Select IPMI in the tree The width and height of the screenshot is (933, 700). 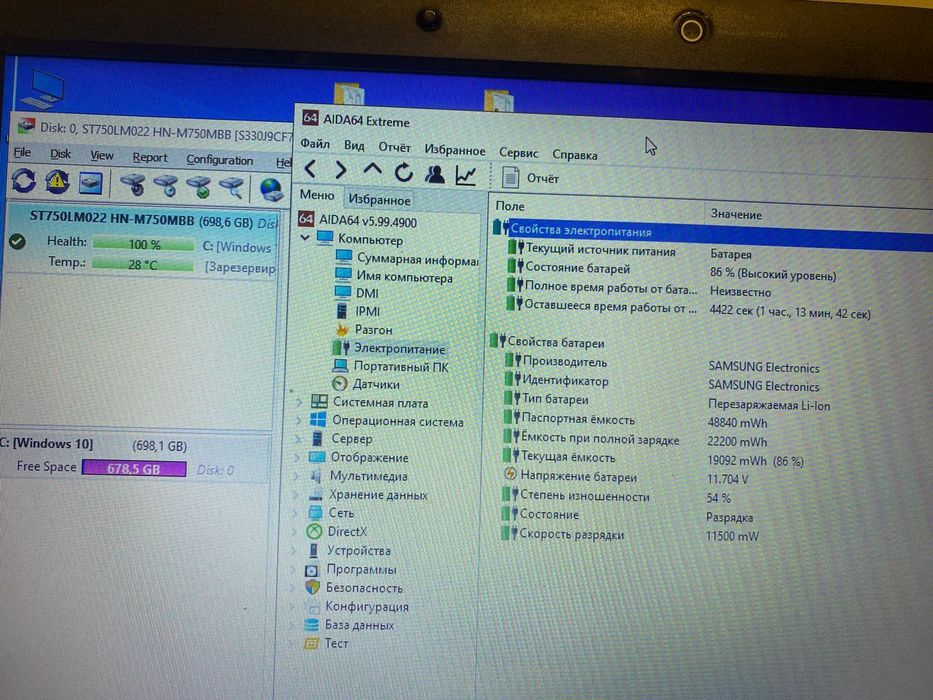(x=356, y=311)
